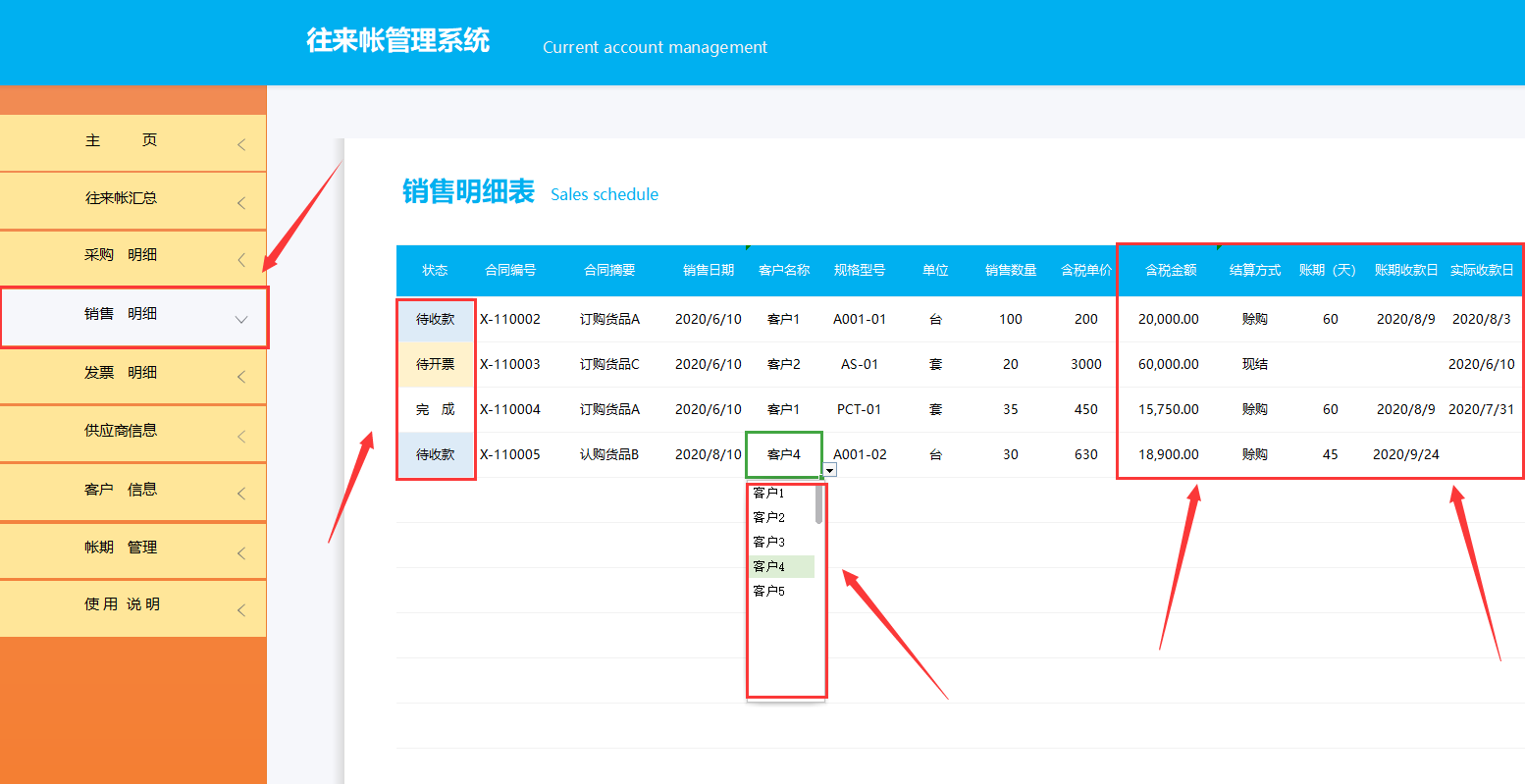Expand the chevron icon next to 供应商信息

point(241,433)
